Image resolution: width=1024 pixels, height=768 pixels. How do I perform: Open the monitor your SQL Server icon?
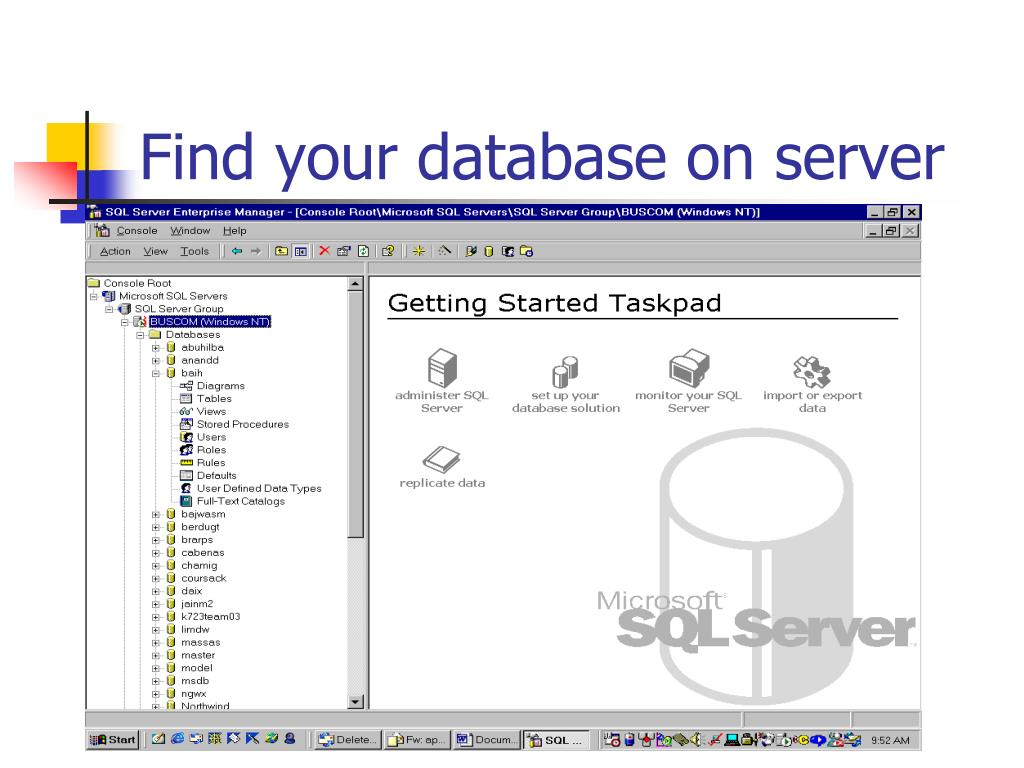[688, 368]
